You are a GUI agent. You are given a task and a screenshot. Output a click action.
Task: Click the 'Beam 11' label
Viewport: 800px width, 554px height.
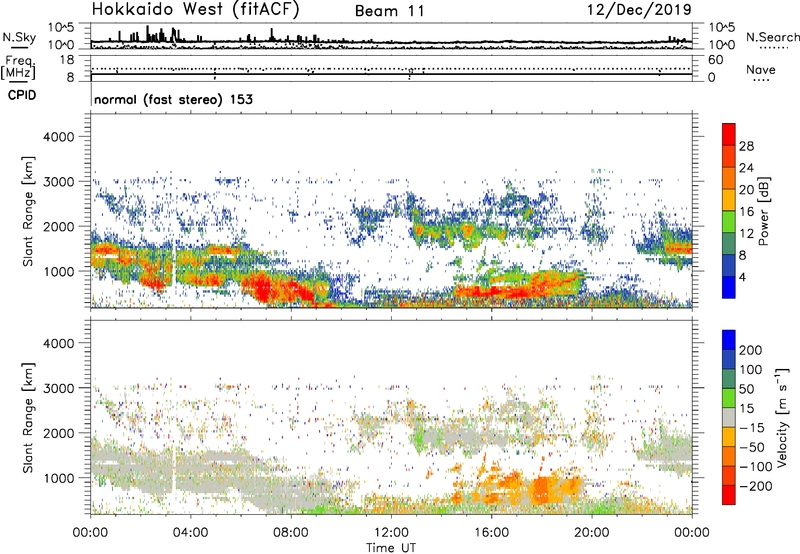coord(389,11)
